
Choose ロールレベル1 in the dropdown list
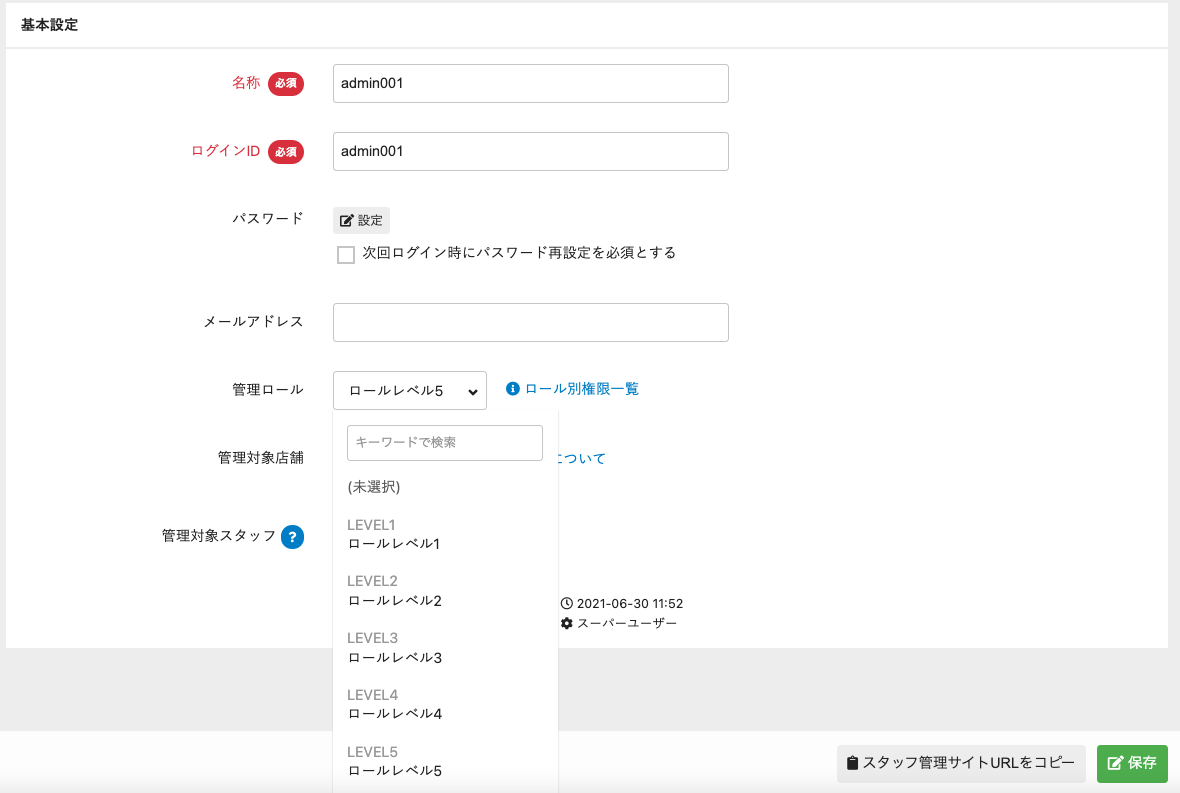point(394,544)
